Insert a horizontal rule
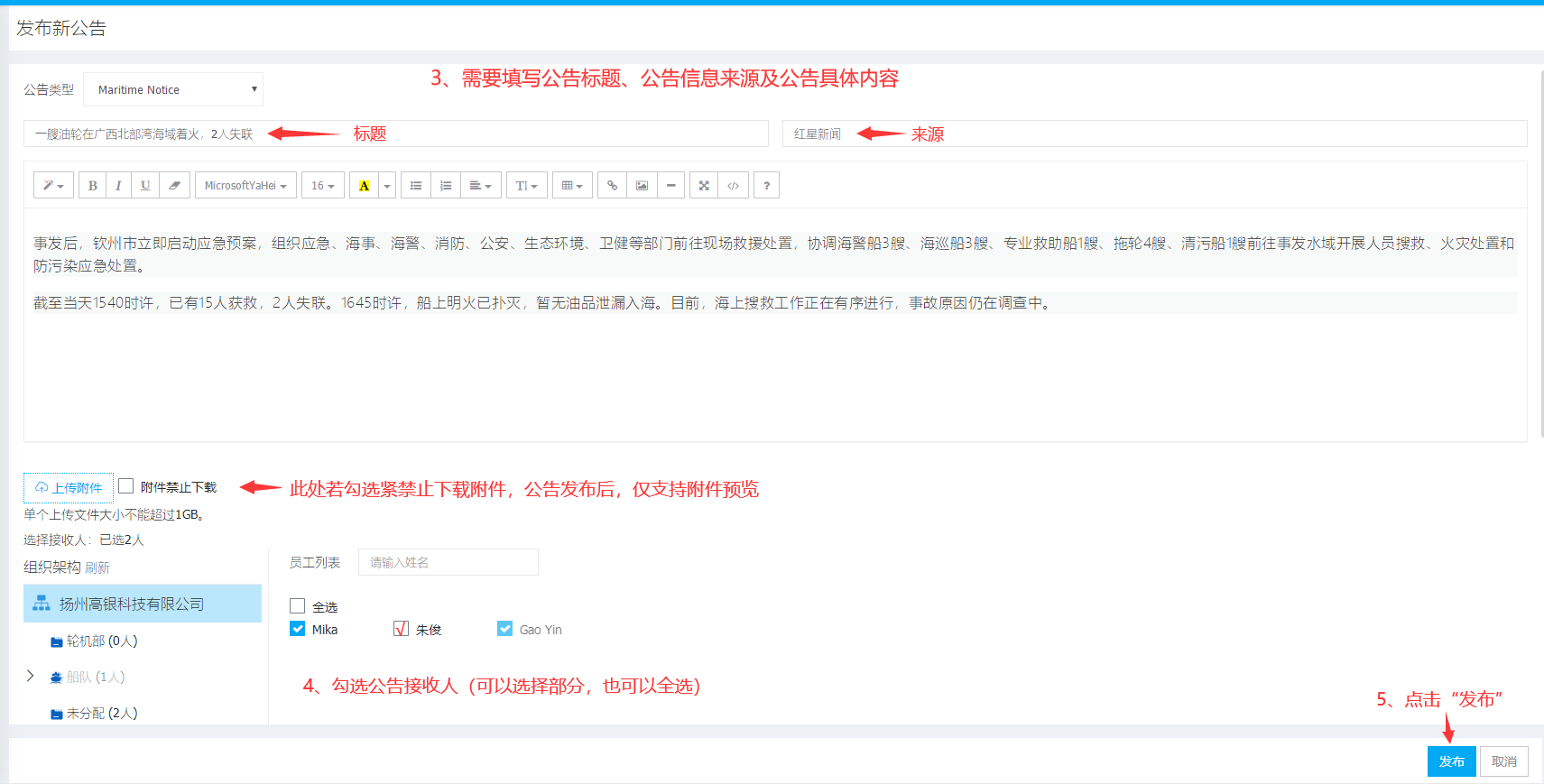 [670, 185]
